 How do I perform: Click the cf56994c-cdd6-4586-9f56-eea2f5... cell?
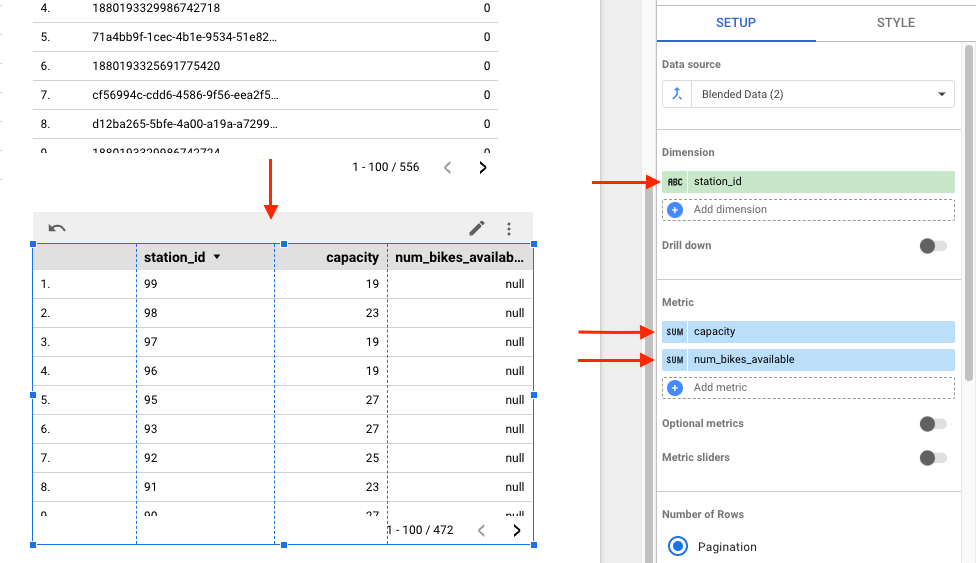click(x=185, y=95)
